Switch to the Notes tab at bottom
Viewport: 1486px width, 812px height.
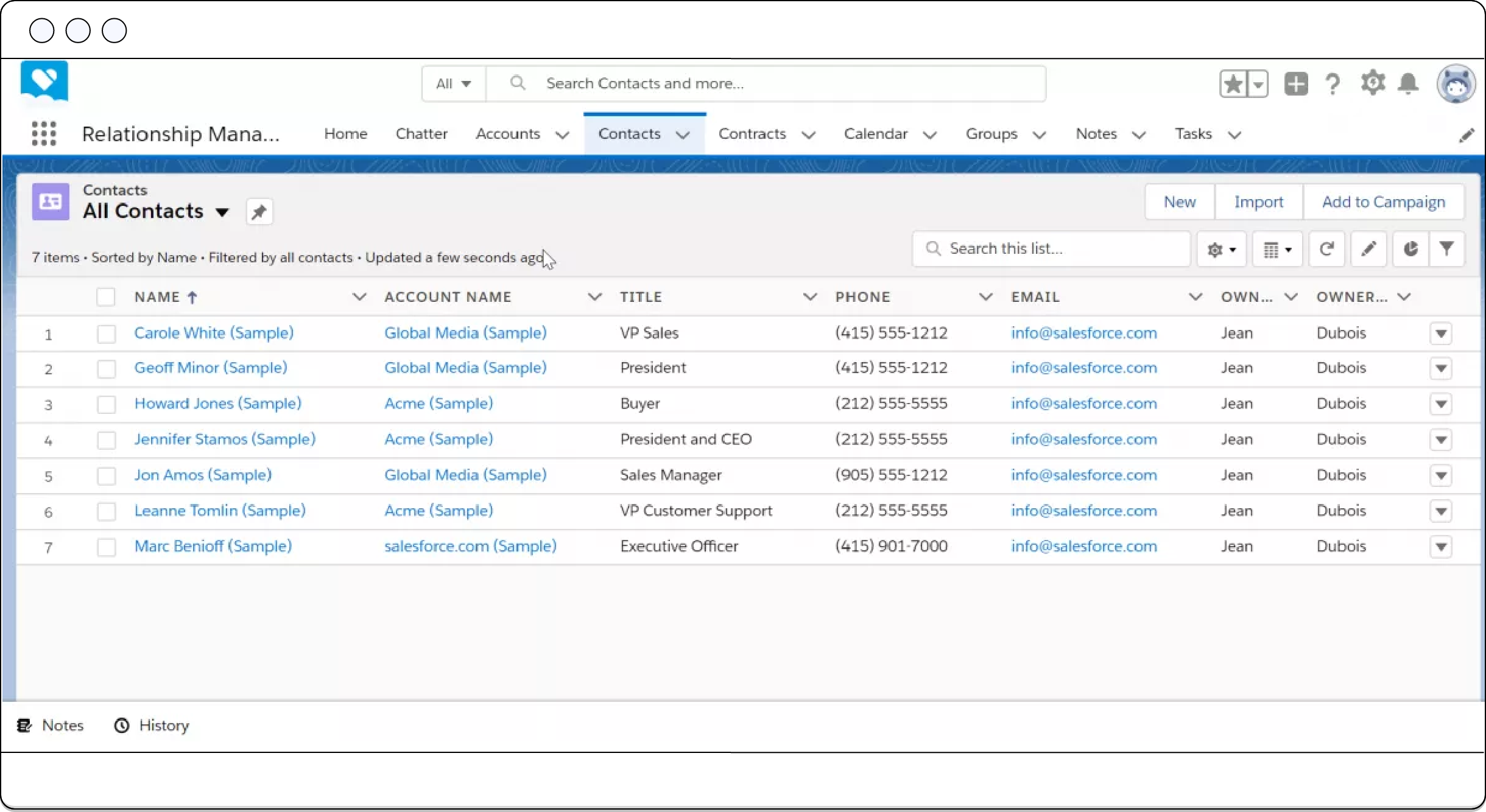point(51,725)
